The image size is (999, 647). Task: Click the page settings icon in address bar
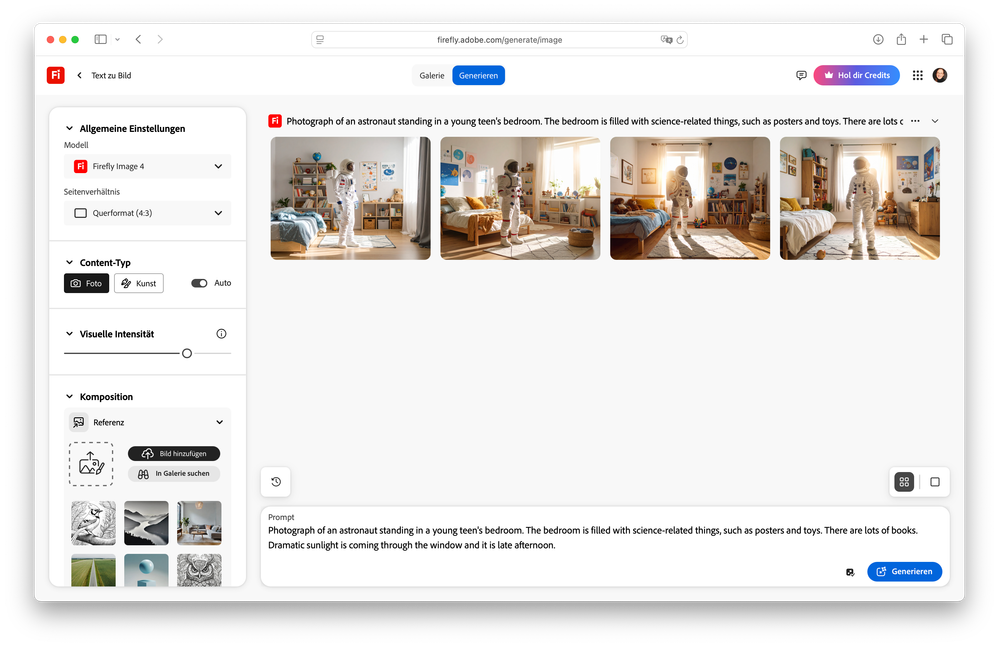pos(320,39)
